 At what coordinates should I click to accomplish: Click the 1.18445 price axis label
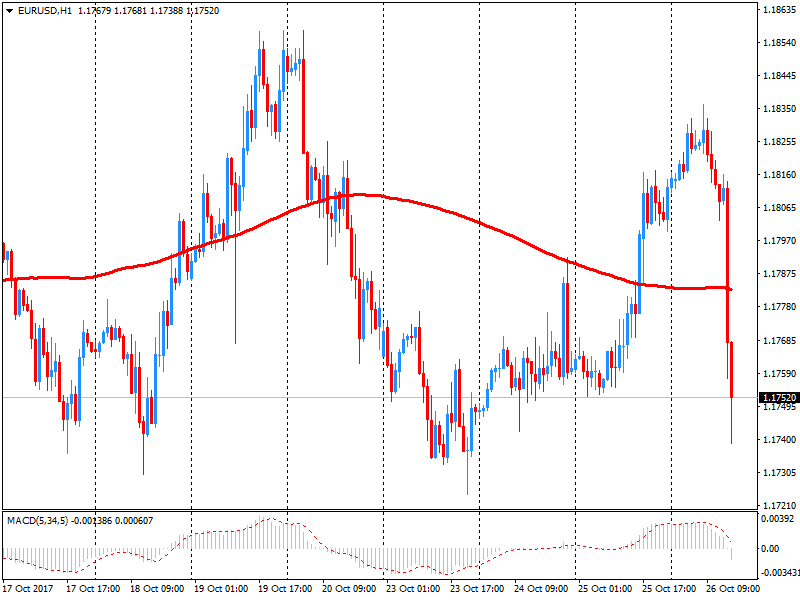(x=779, y=76)
